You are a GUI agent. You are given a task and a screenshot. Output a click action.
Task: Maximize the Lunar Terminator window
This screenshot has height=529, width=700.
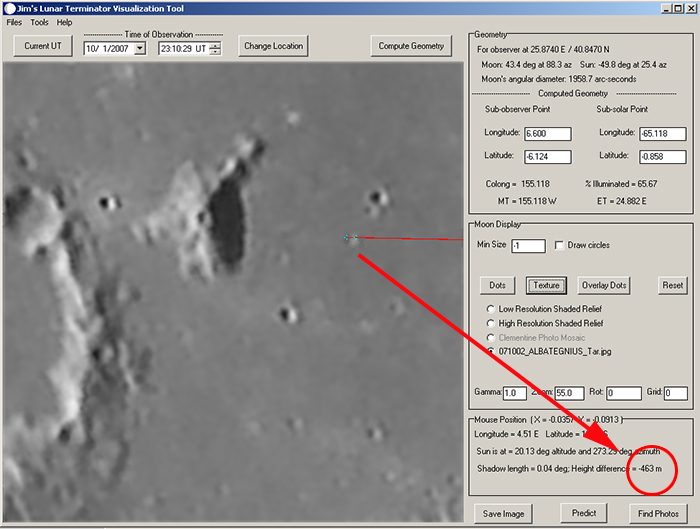[x=678, y=8]
